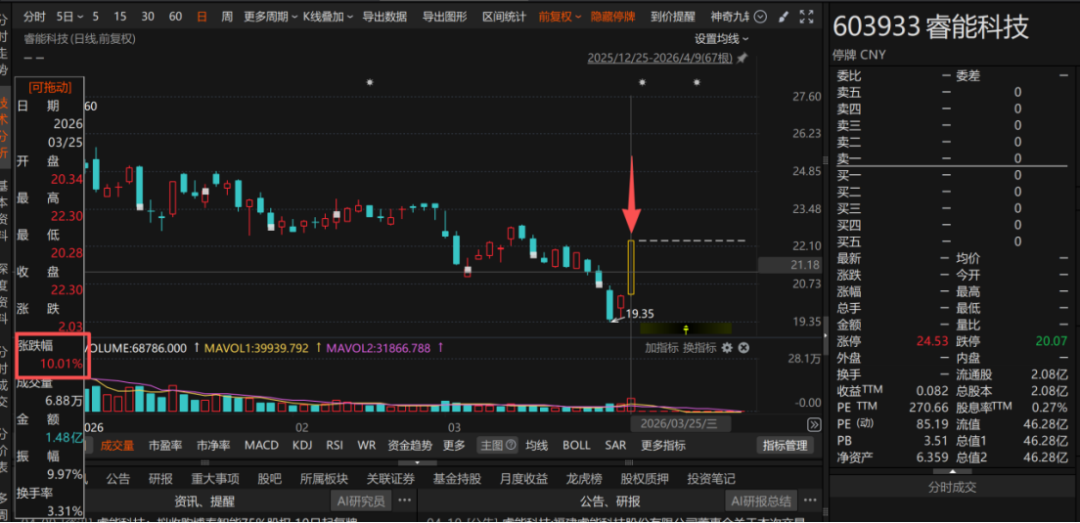The image size is (1080, 523).
Task: Switch to weekly 周 K-line period
Action: 227,17
